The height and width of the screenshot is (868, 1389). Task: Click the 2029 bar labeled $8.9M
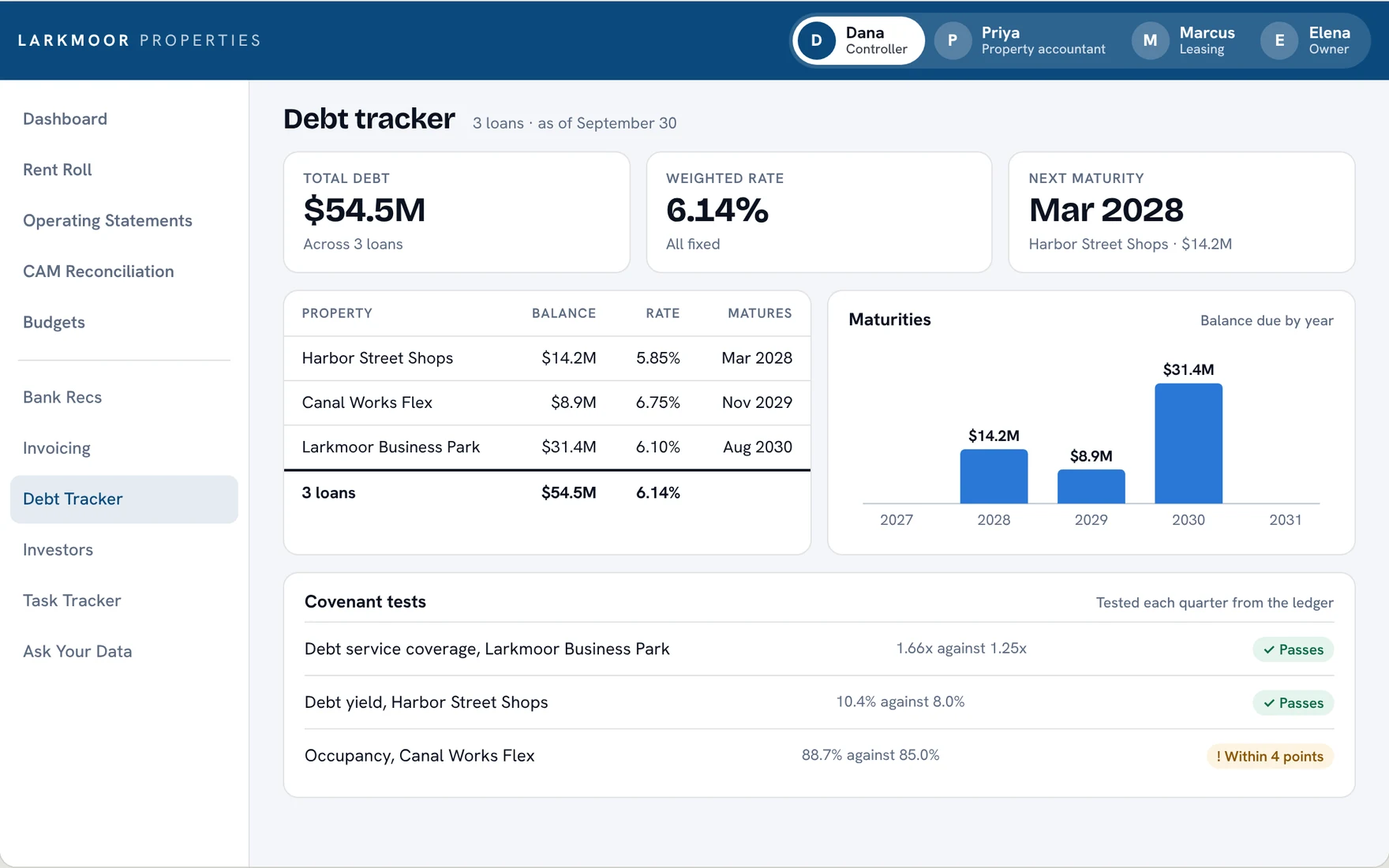click(1091, 487)
